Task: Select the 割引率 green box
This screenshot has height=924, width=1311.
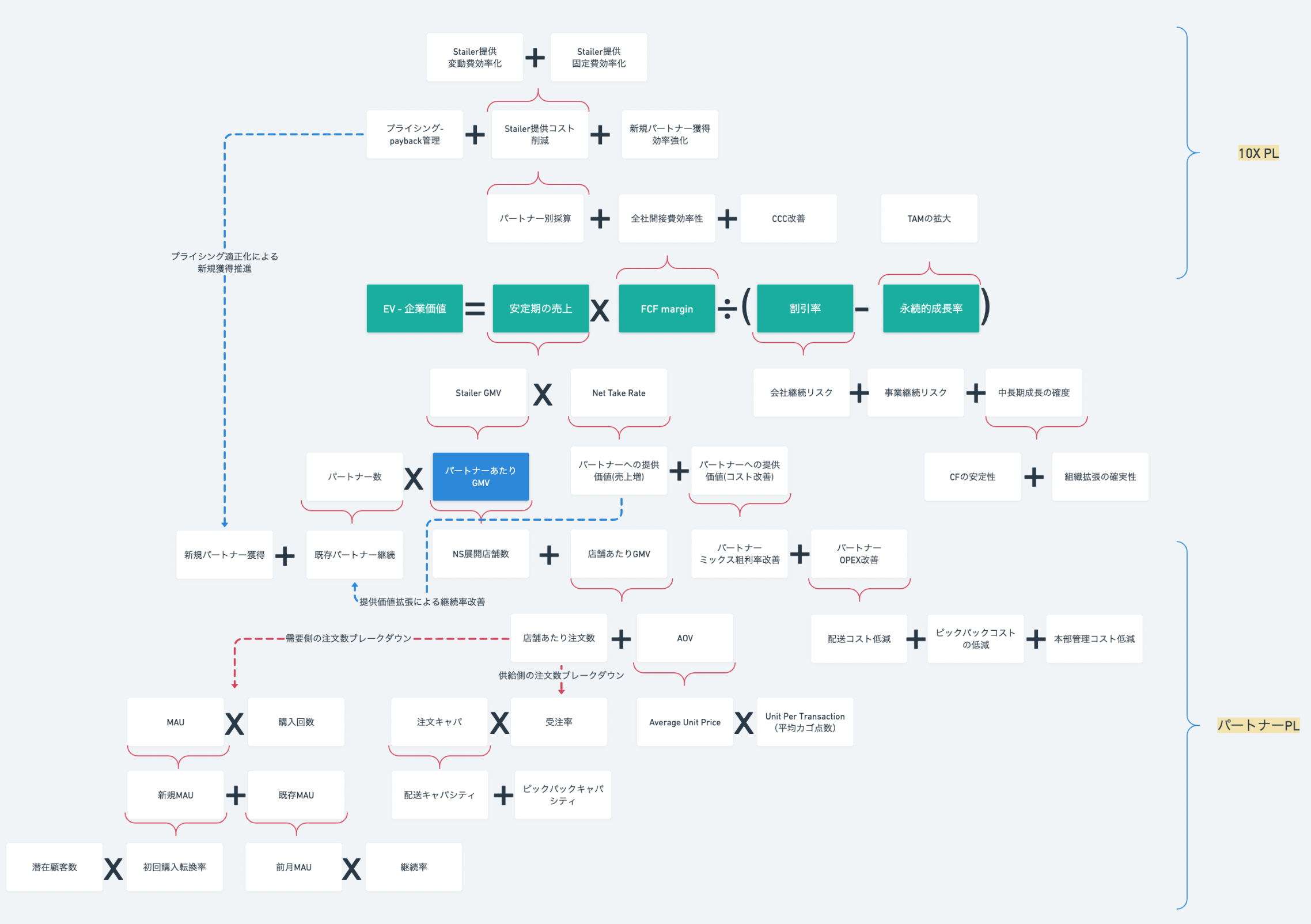Action: click(805, 308)
